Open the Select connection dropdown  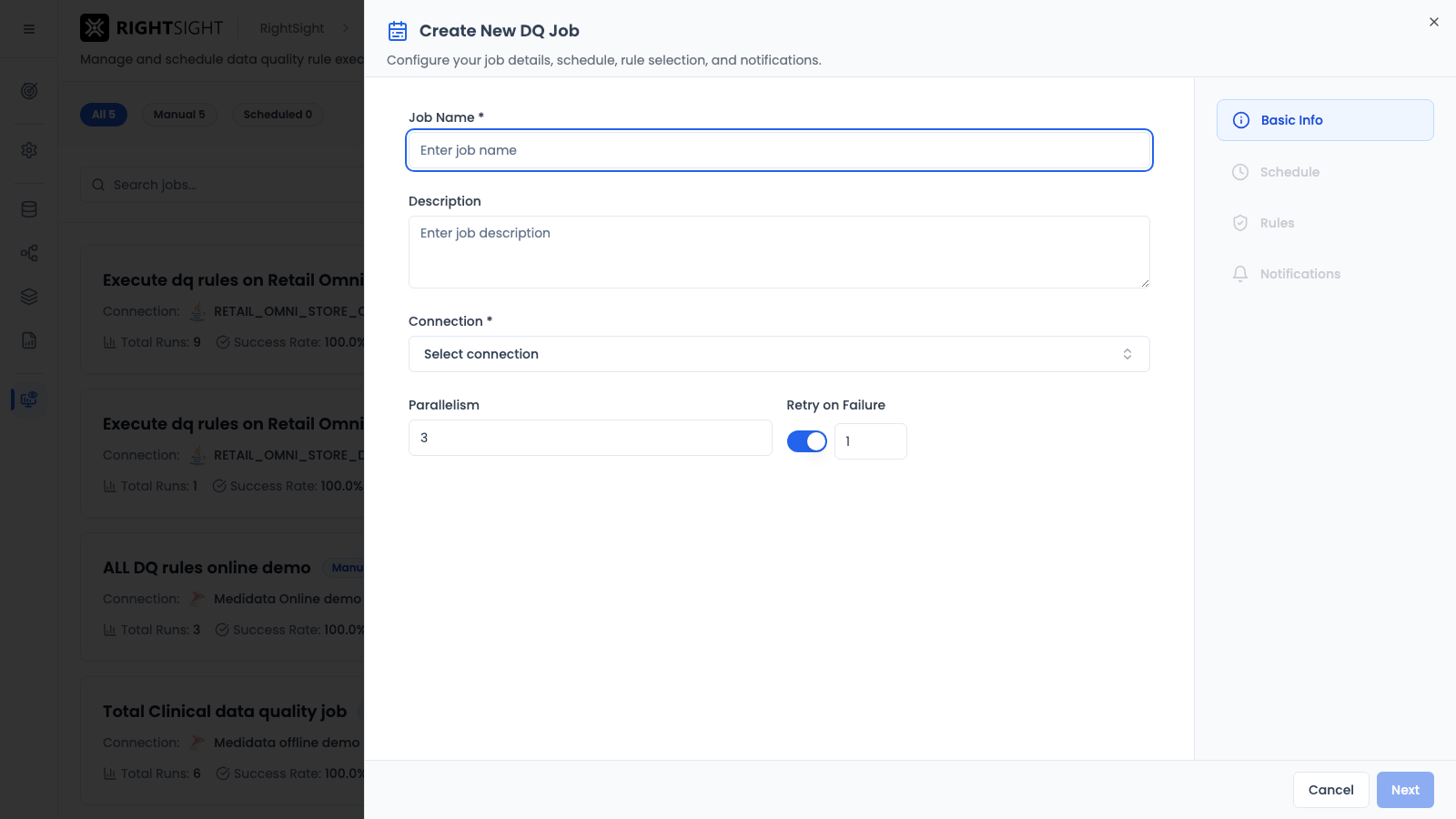(x=779, y=354)
